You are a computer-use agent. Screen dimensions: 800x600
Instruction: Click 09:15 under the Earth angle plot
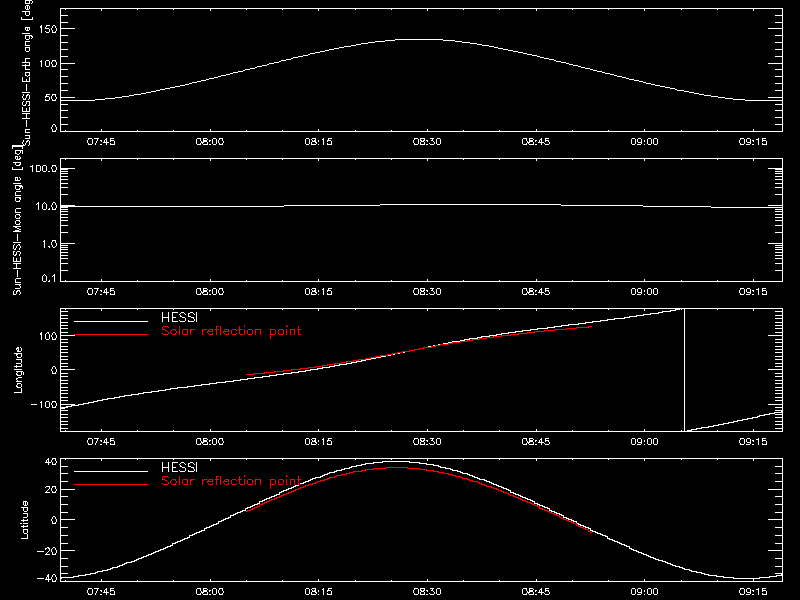(x=753, y=142)
